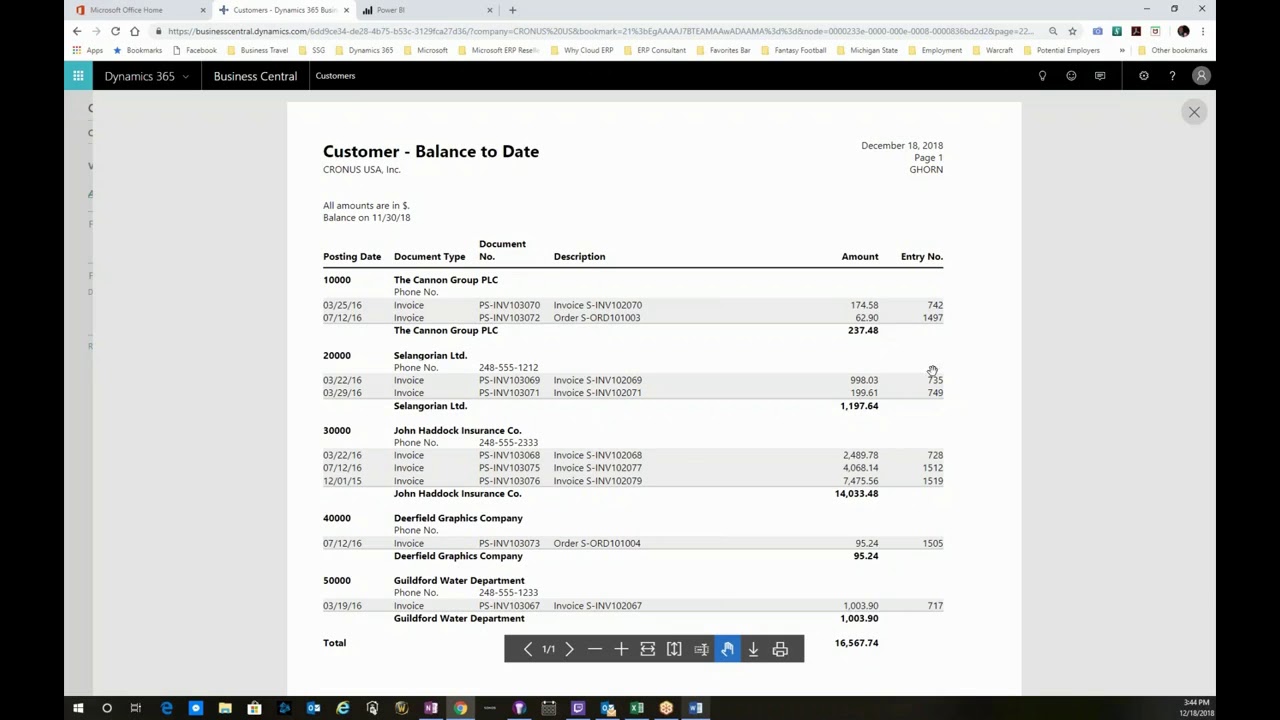Click the zoom magnifier in address bar

coord(1053,31)
